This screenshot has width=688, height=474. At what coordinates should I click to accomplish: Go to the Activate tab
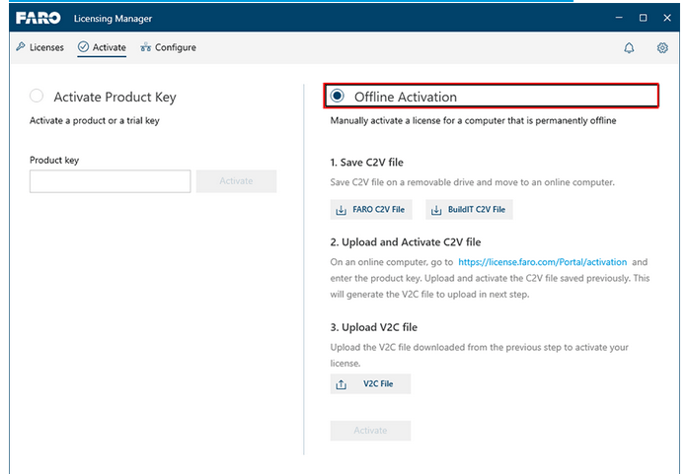click(102, 47)
